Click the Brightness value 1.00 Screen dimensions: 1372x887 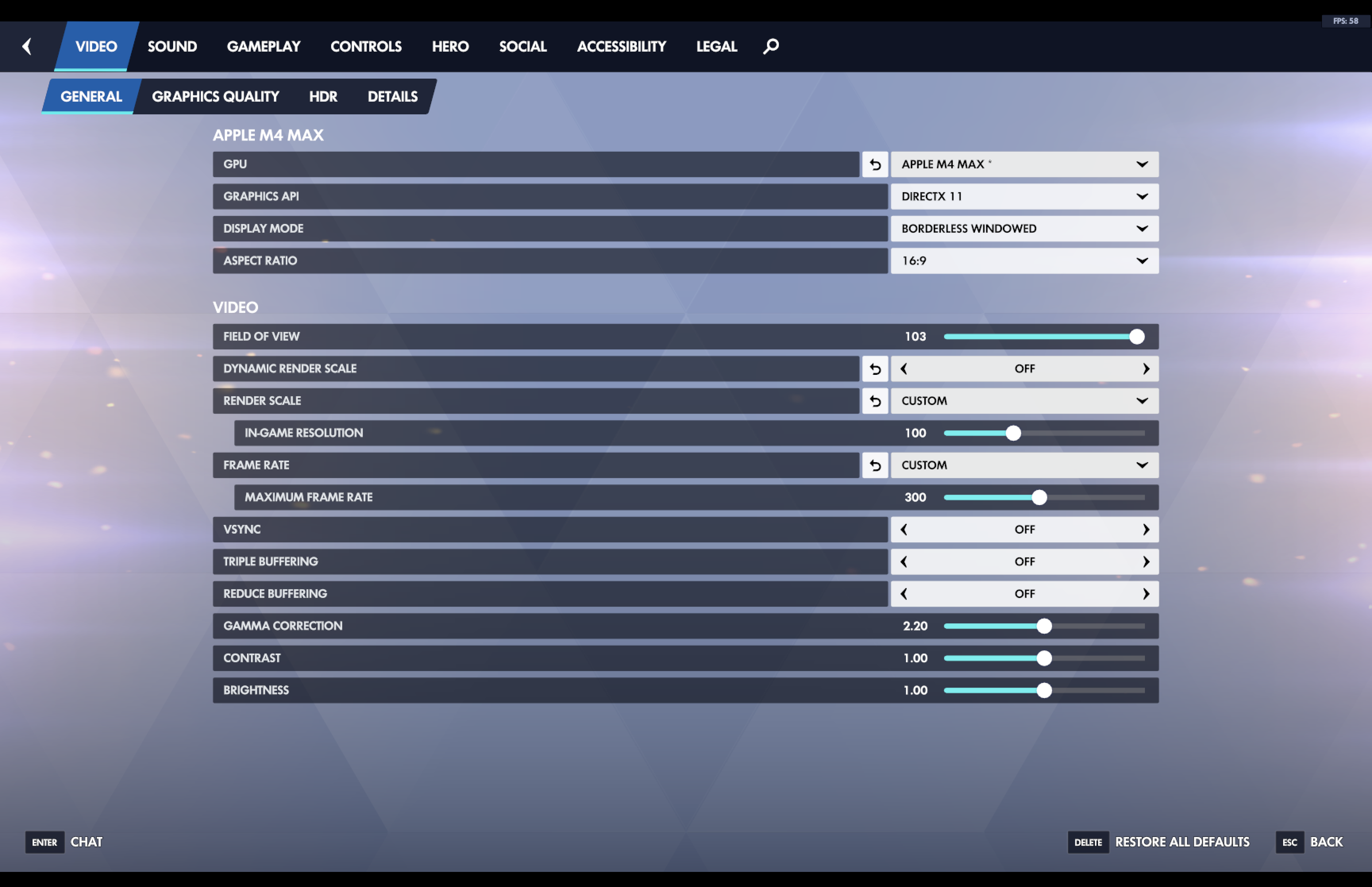coord(915,690)
